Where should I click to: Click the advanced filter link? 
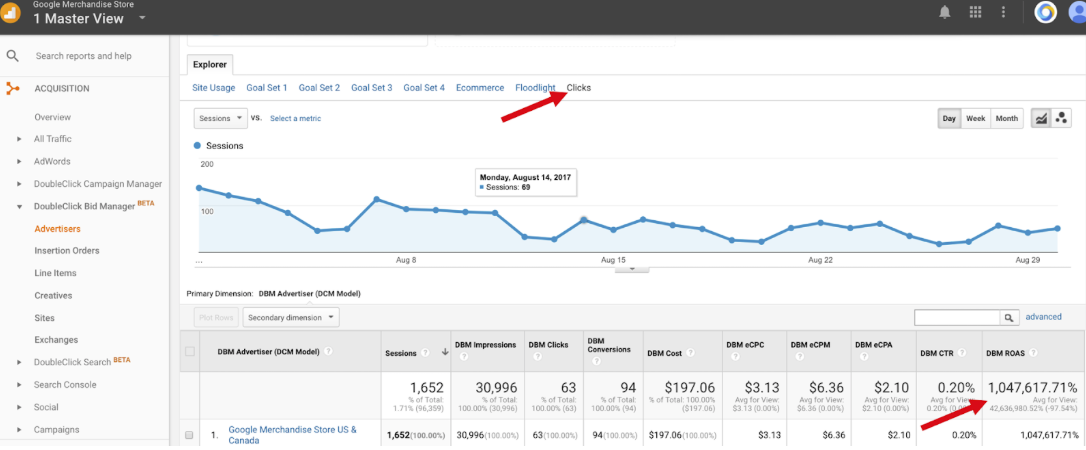[x=1043, y=317]
